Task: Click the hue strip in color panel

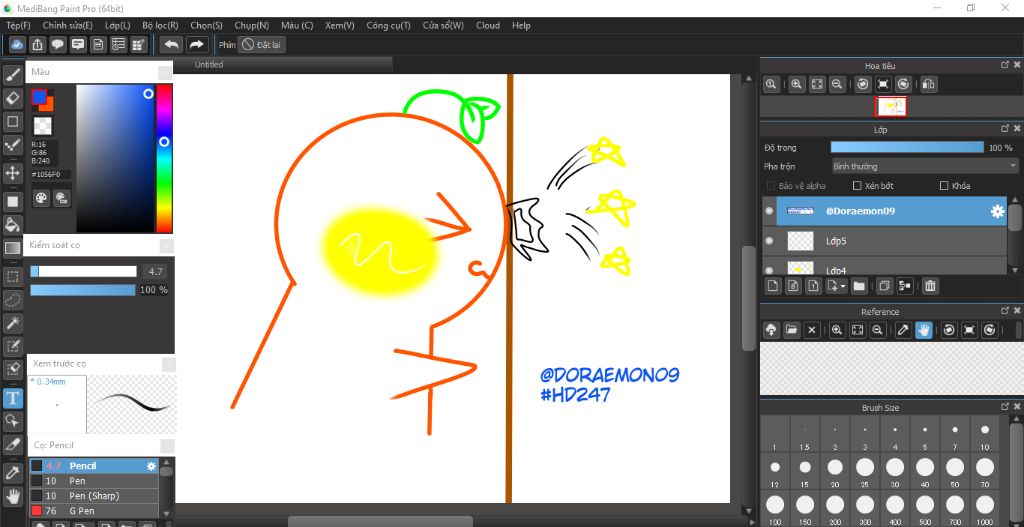Action: [x=164, y=157]
